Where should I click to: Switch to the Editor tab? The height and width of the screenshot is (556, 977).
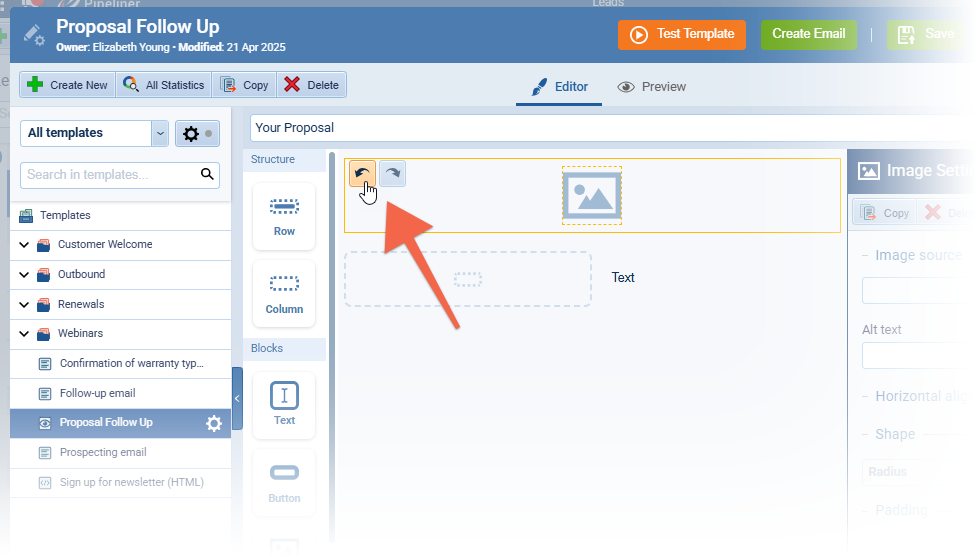(559, 87)
